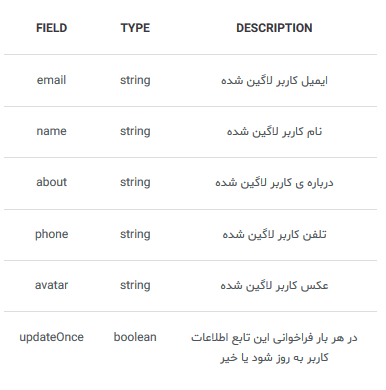Viewport: 386px width, 390px height.
Task: Click string type in email row
Action: click(135, 80)
